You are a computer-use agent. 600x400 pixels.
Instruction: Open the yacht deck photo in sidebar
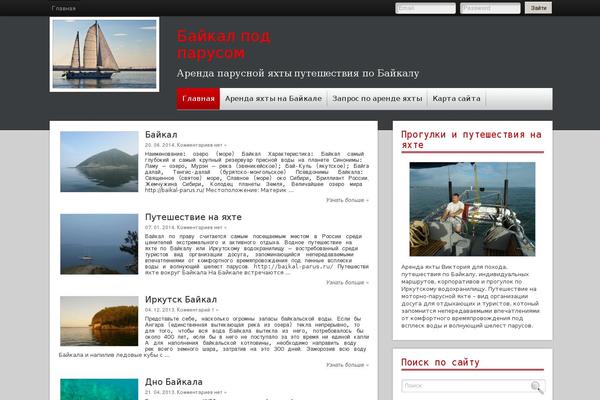coord(472,209)
